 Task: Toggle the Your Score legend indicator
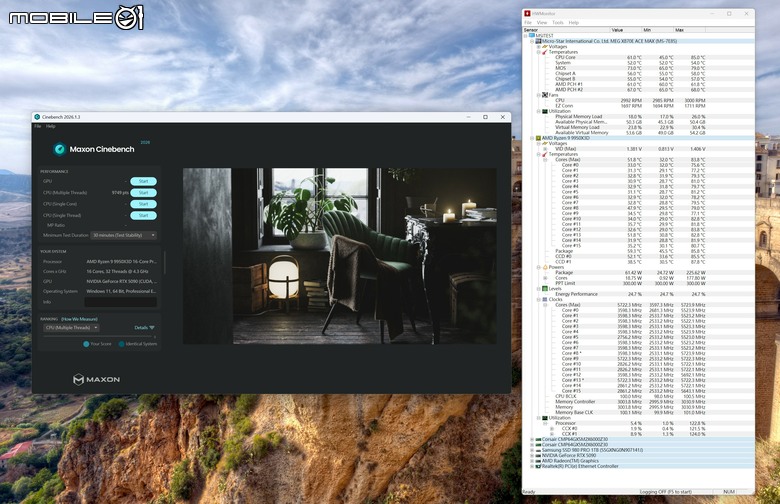coord(86,344)
